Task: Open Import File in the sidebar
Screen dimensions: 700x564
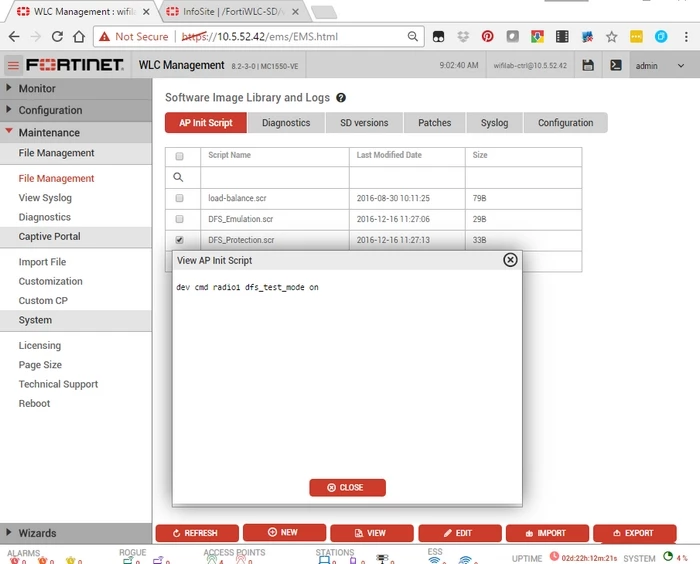Action: coord(42,262)
